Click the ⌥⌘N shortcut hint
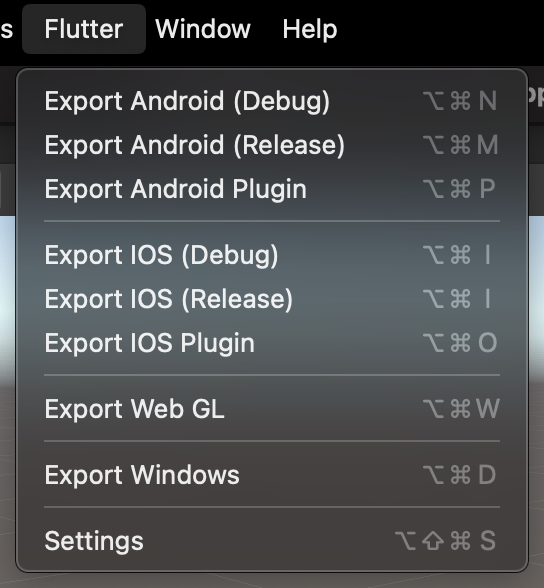Image resolution: width=544 pixels, height=588 pixels. pos(460,101)
